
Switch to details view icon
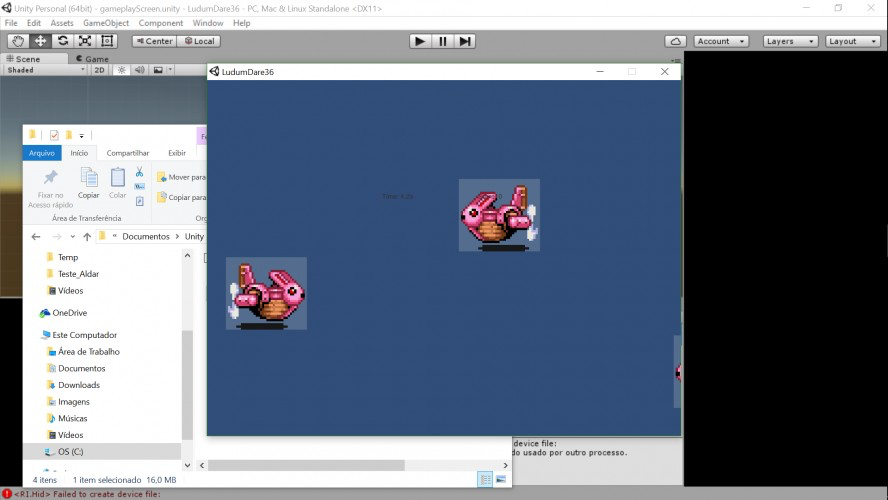[485, 480]
